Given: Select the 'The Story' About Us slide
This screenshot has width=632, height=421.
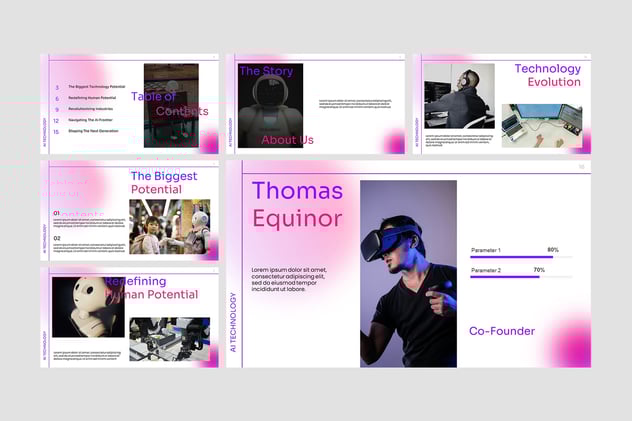Looking at the screenshot, I should (x=316, y=103).
